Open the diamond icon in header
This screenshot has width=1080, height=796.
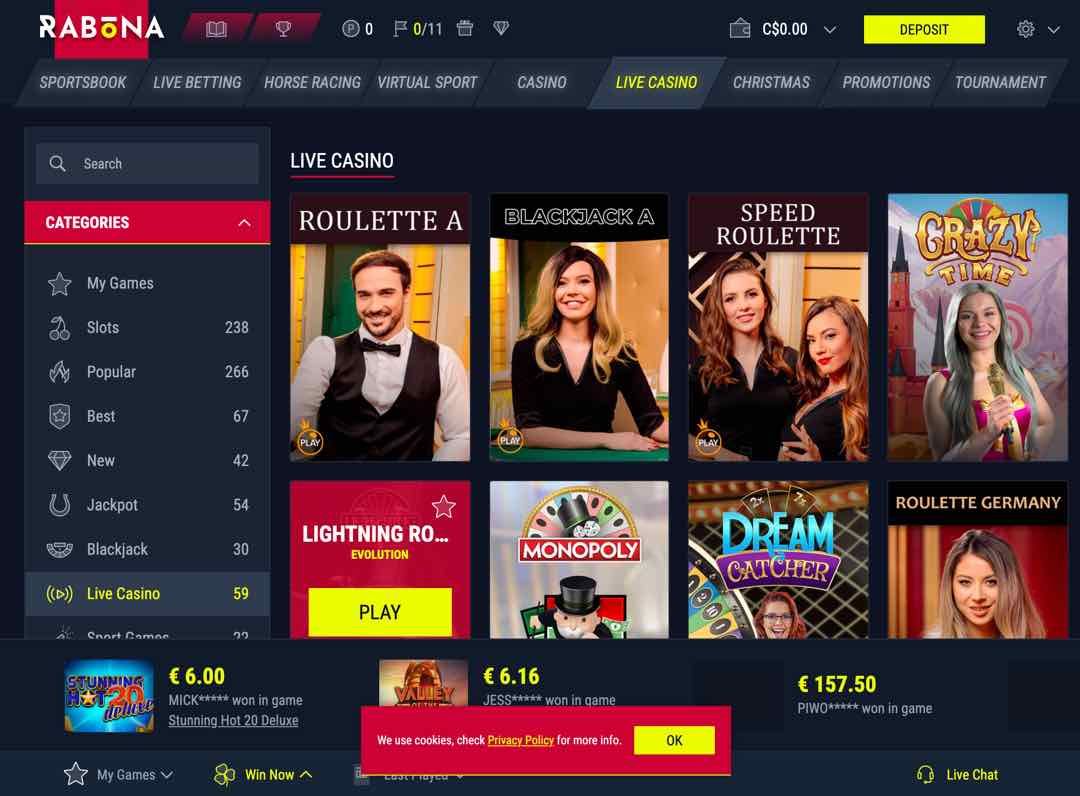(x=501, y=28)
